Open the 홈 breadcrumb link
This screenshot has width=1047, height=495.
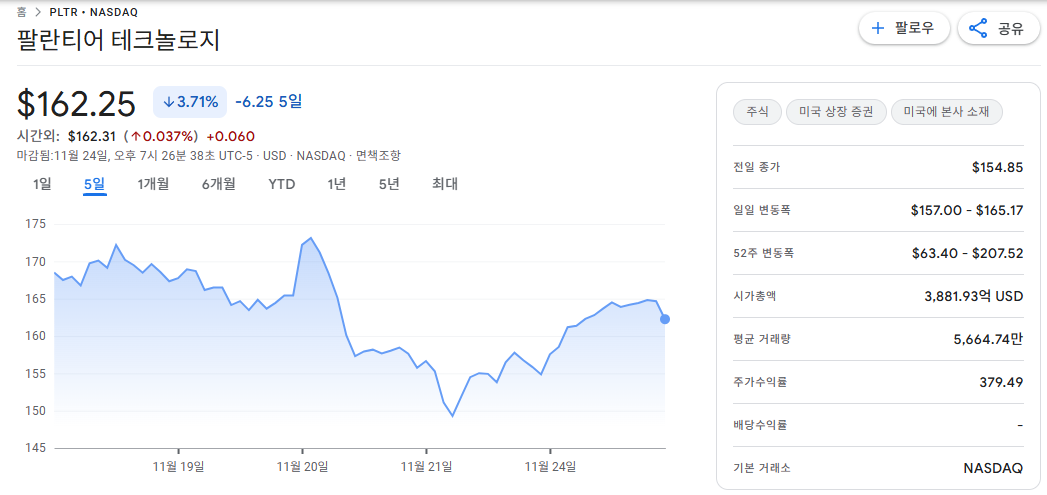(21, 12)
